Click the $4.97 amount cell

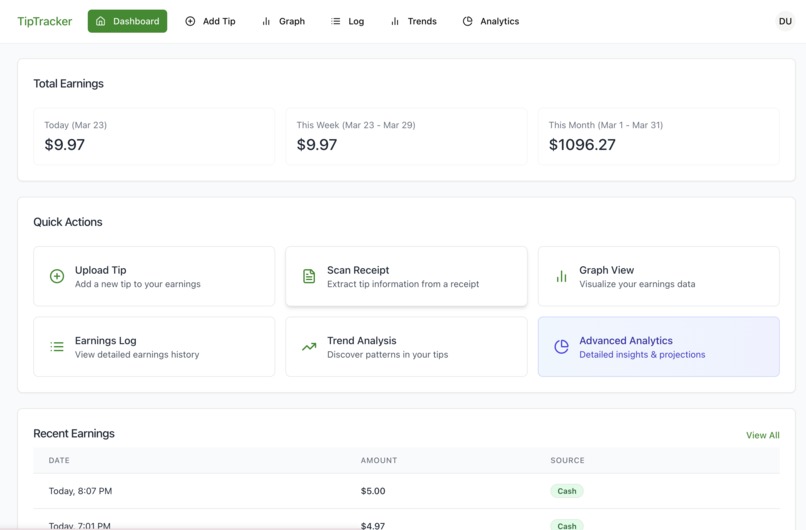pos(373,525)
